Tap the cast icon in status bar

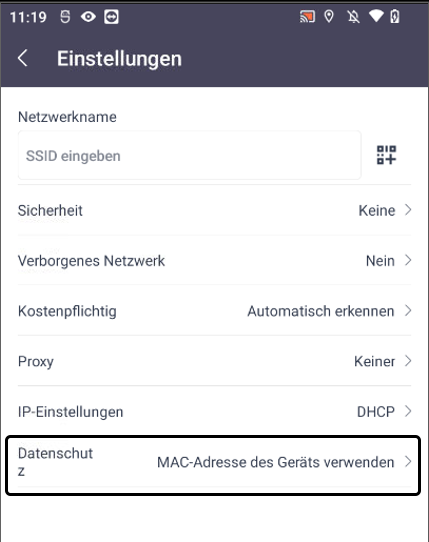pyautogui.click(x=307, y=17)
